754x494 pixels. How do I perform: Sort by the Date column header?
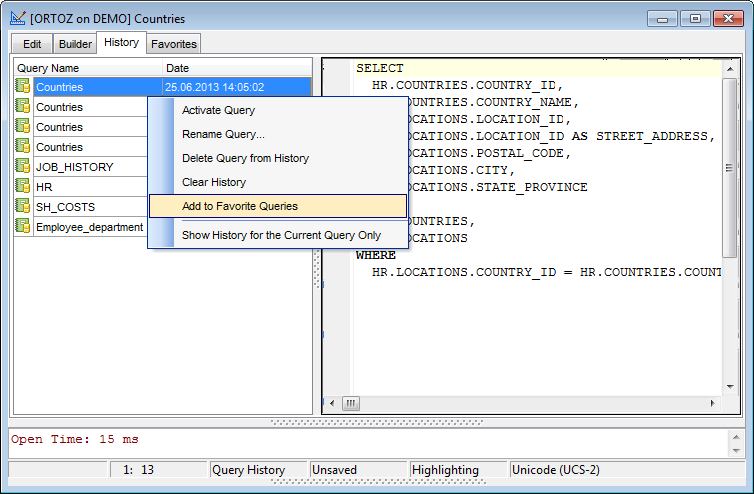coord(237,68)
